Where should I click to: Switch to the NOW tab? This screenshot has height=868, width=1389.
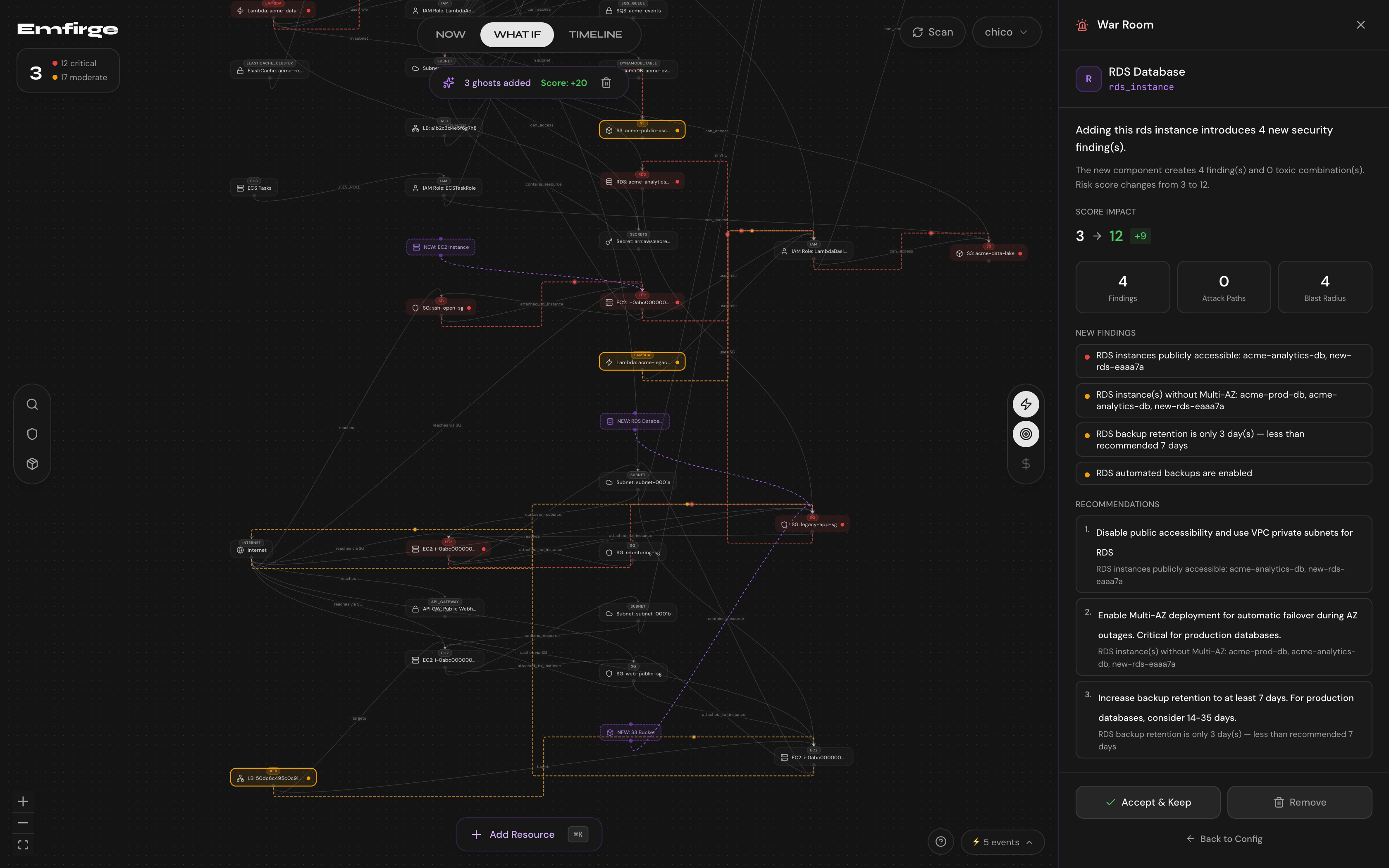click(451, 34)
